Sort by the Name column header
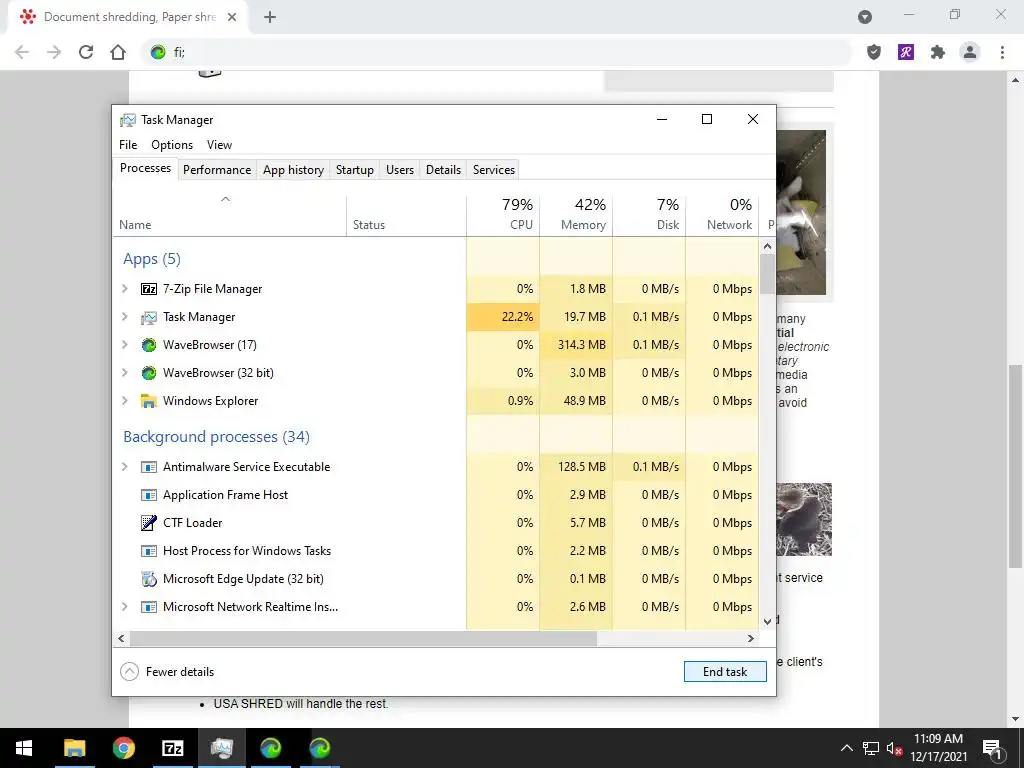This screenshot has height=768, width=1024. tap(229, 216)
